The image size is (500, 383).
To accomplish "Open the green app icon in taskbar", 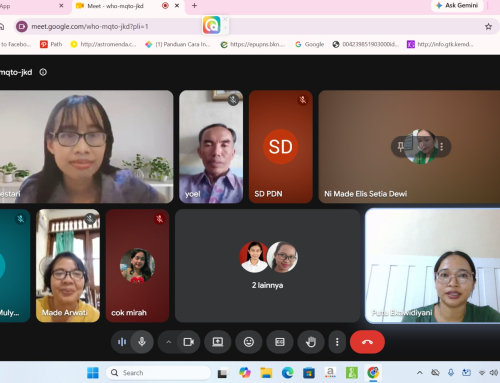I will (x=352, y=373).
